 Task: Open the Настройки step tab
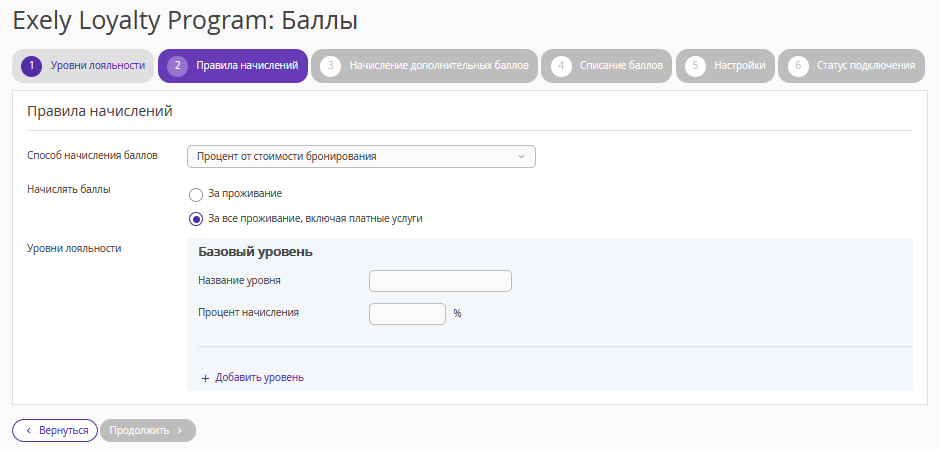pyautogui.click(x=725, y=66)
